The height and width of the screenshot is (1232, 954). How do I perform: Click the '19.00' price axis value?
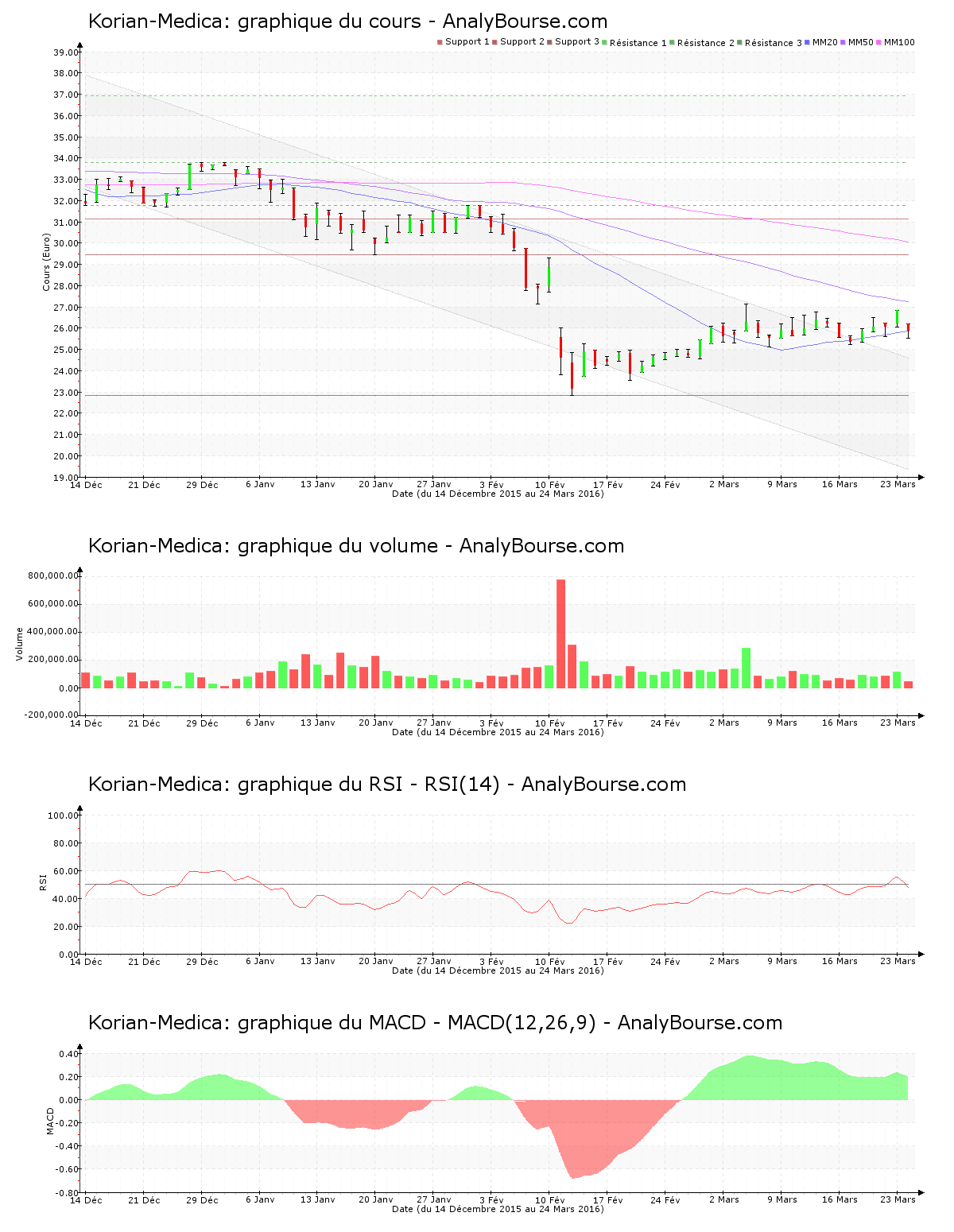click(66, 478)
